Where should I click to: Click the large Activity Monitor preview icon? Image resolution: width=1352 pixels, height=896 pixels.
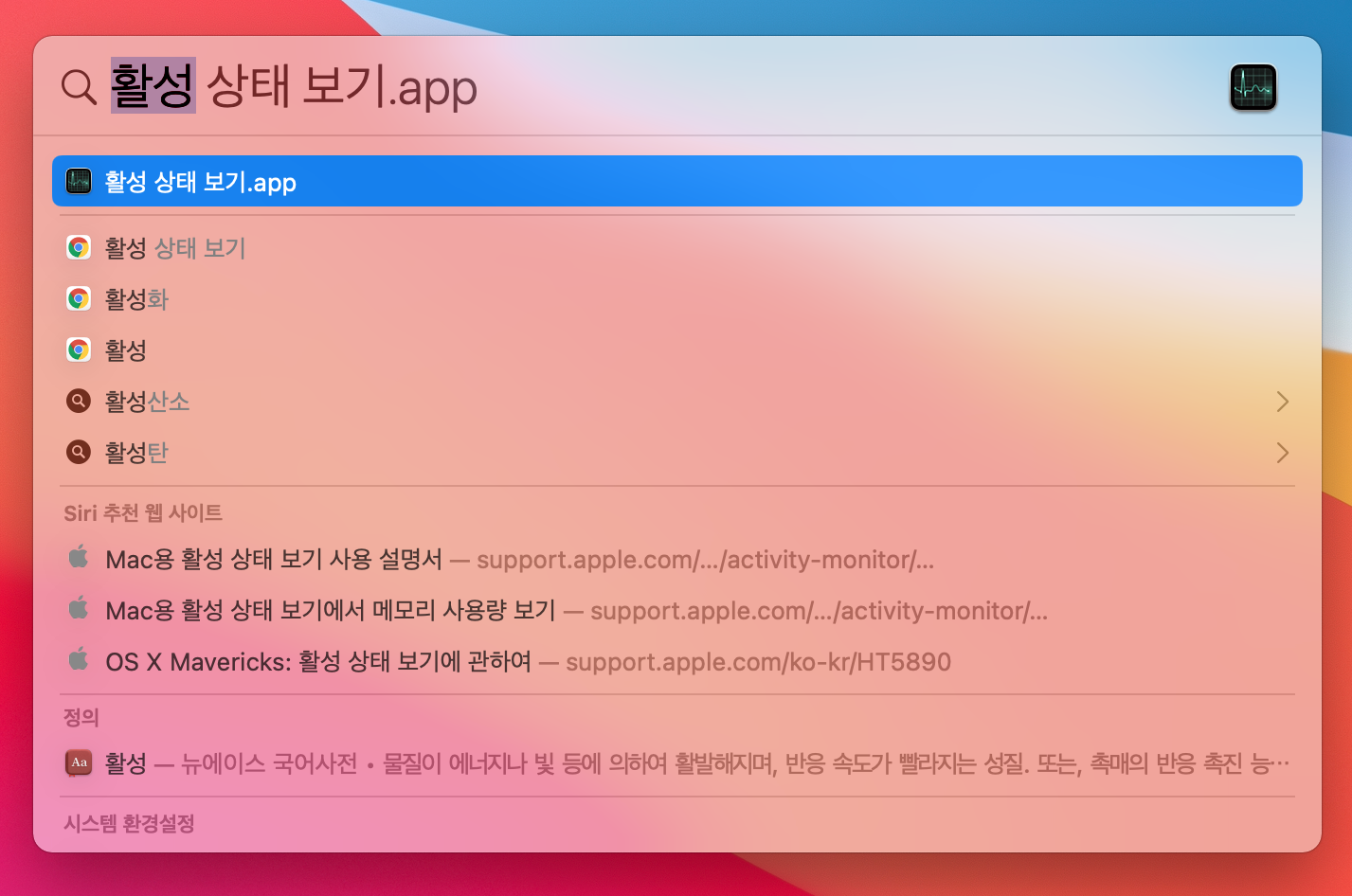(1253, 87)
